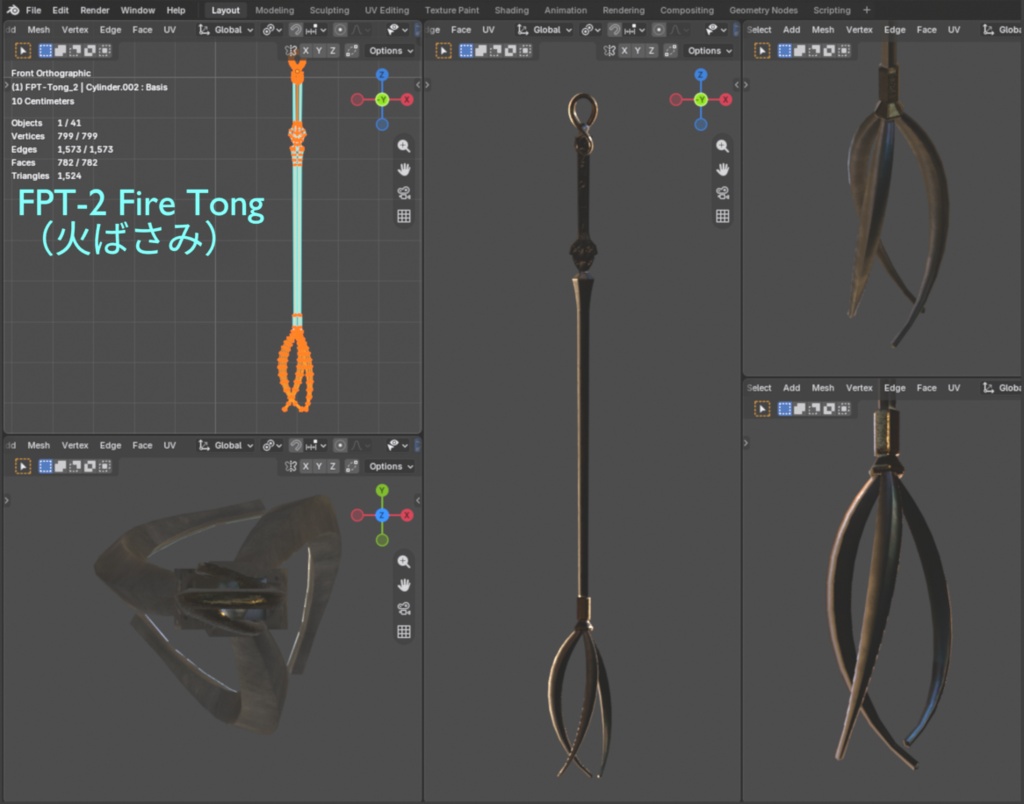
Task: Expand Options dropdown in Front Orthographic viewport
Action: tap(391, 50)
